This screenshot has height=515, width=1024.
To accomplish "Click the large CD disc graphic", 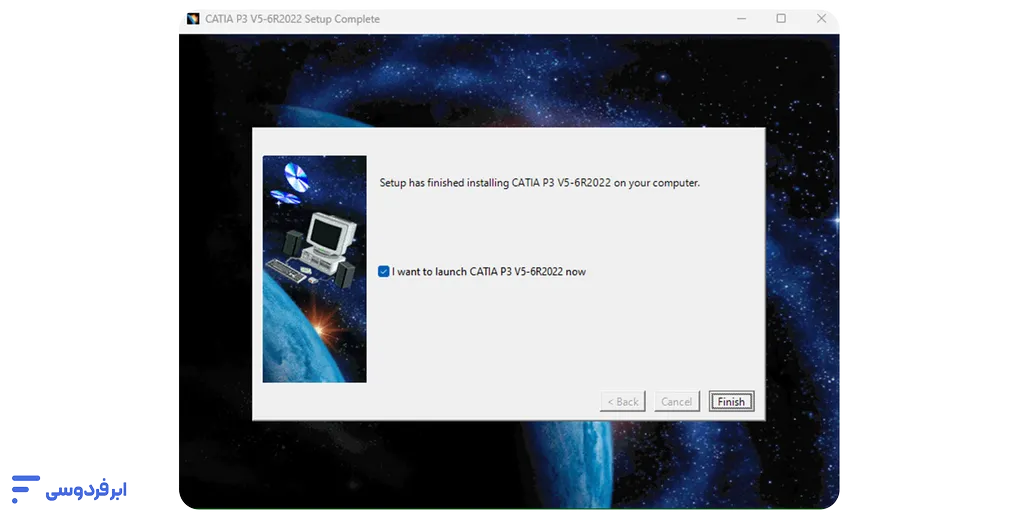I will 297,176.
